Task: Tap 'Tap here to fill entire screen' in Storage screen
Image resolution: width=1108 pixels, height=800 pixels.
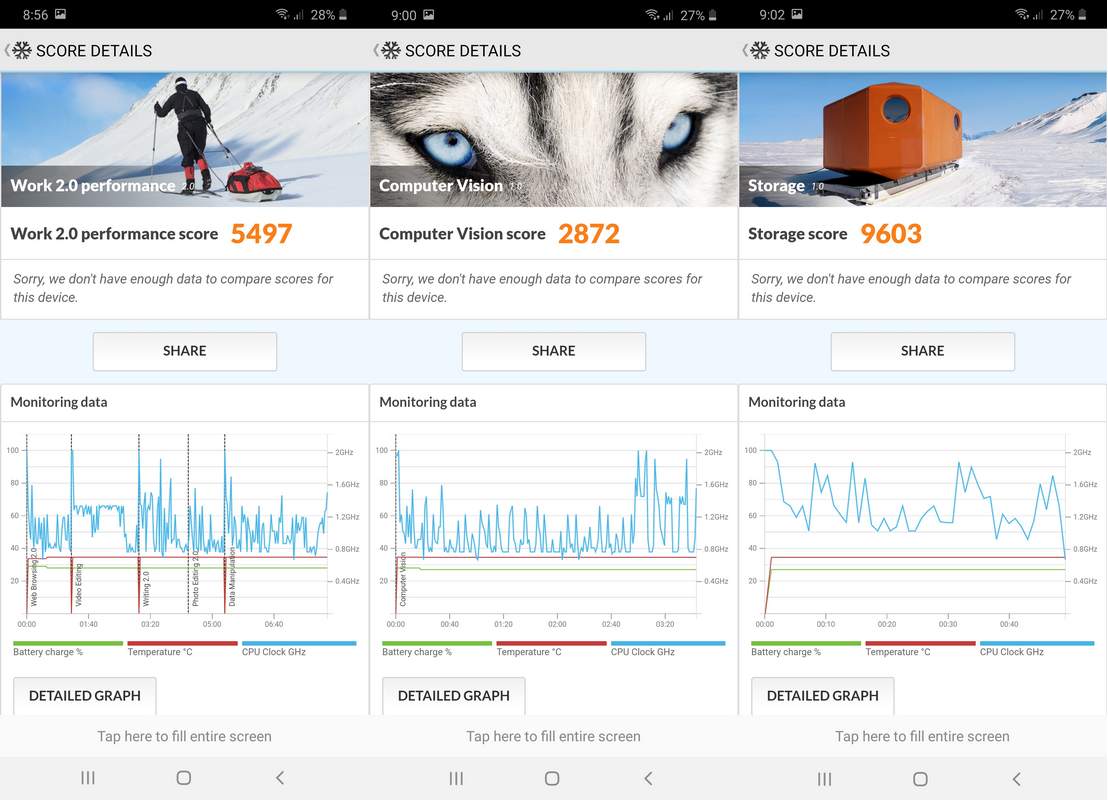Action: 922,736
